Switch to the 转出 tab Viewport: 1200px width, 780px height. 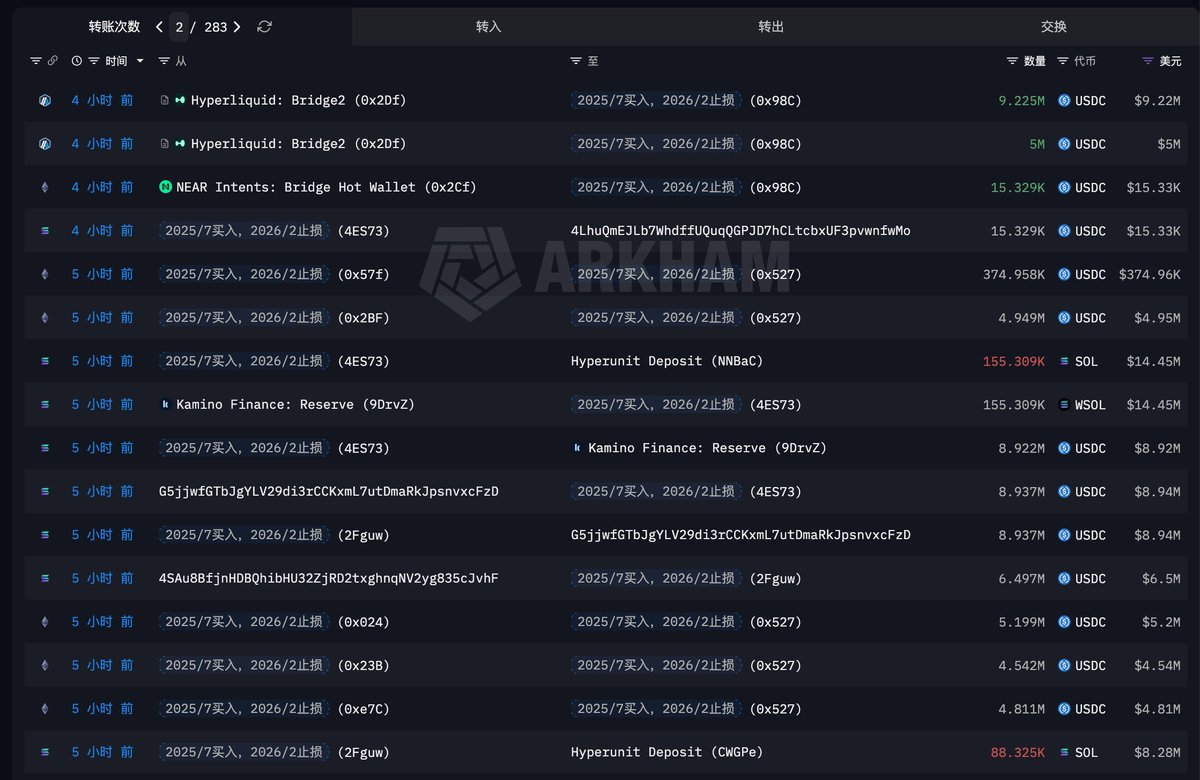[x=771, y=27]
